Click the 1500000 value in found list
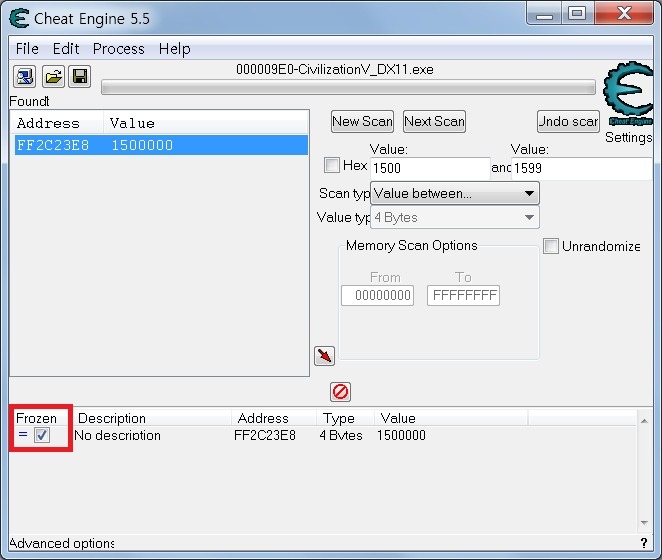 [x=142, y=145]
